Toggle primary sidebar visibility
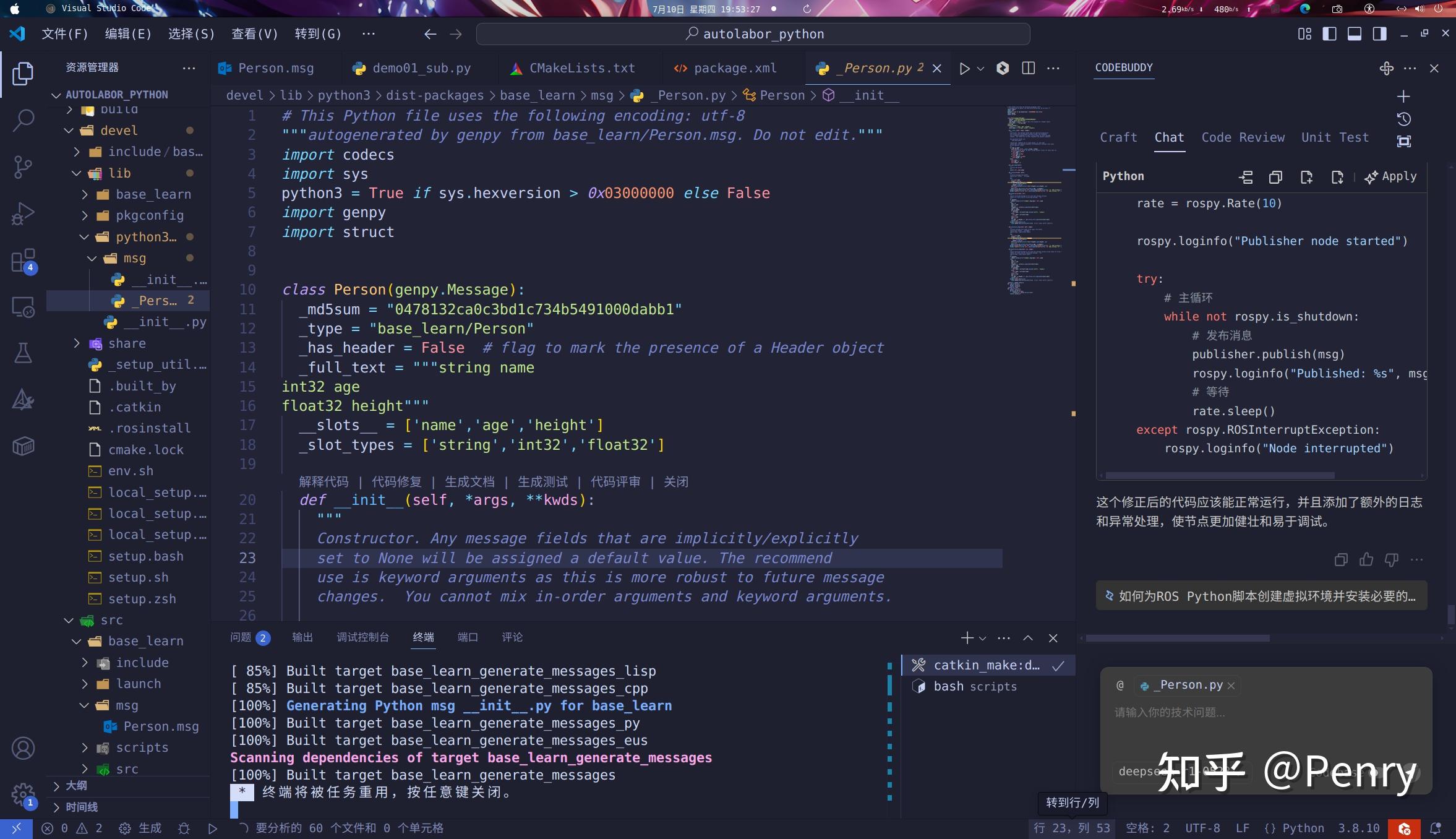 pyautogui.click(x=1329, y=34)
